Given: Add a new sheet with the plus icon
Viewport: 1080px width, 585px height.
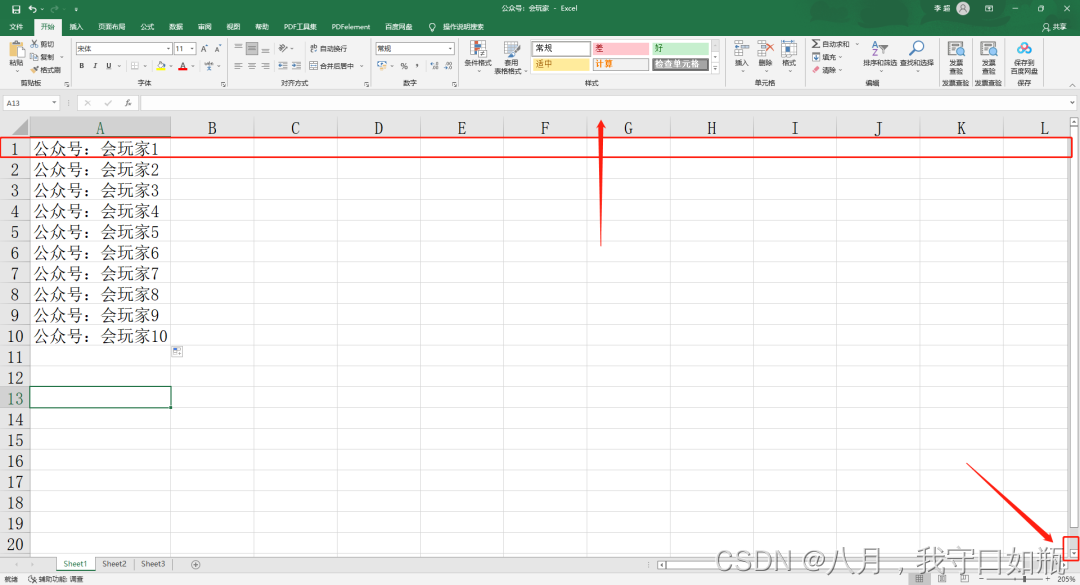Looking at the screenshot, I should [x=196, y=564].
